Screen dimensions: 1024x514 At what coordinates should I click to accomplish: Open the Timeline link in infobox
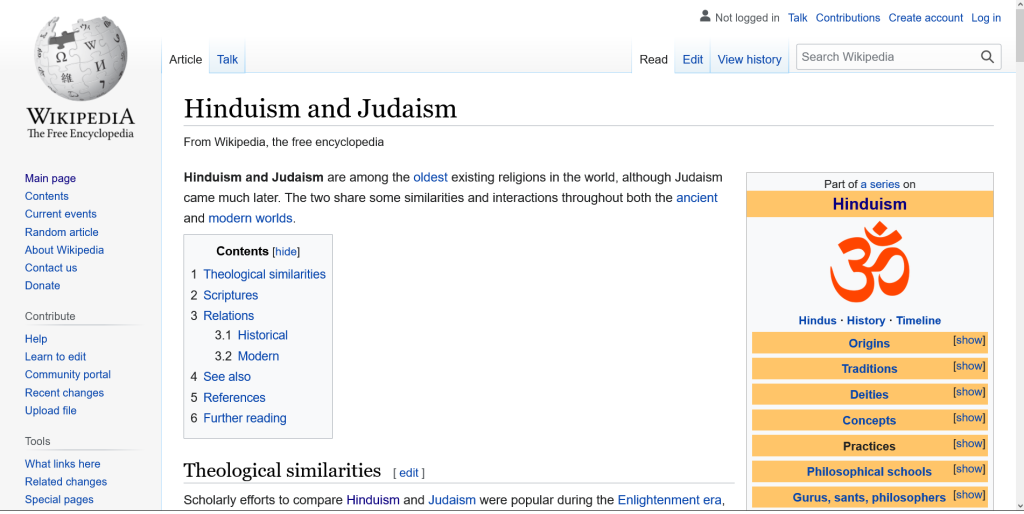point(918,321)
